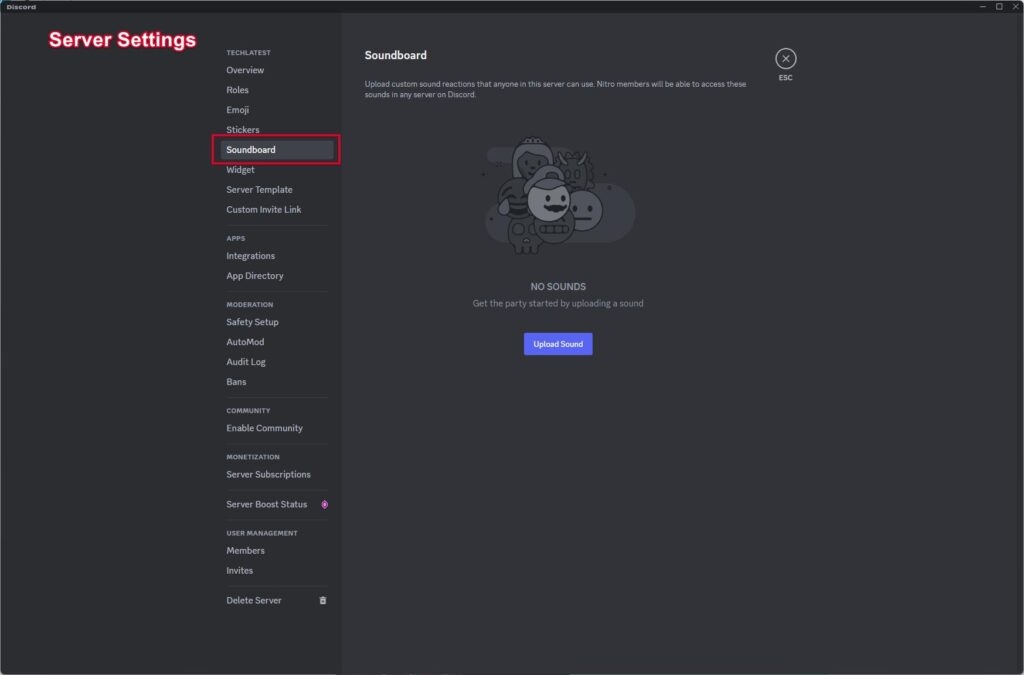
Task: Open the AutoMod settings
Action: (245, 342)
